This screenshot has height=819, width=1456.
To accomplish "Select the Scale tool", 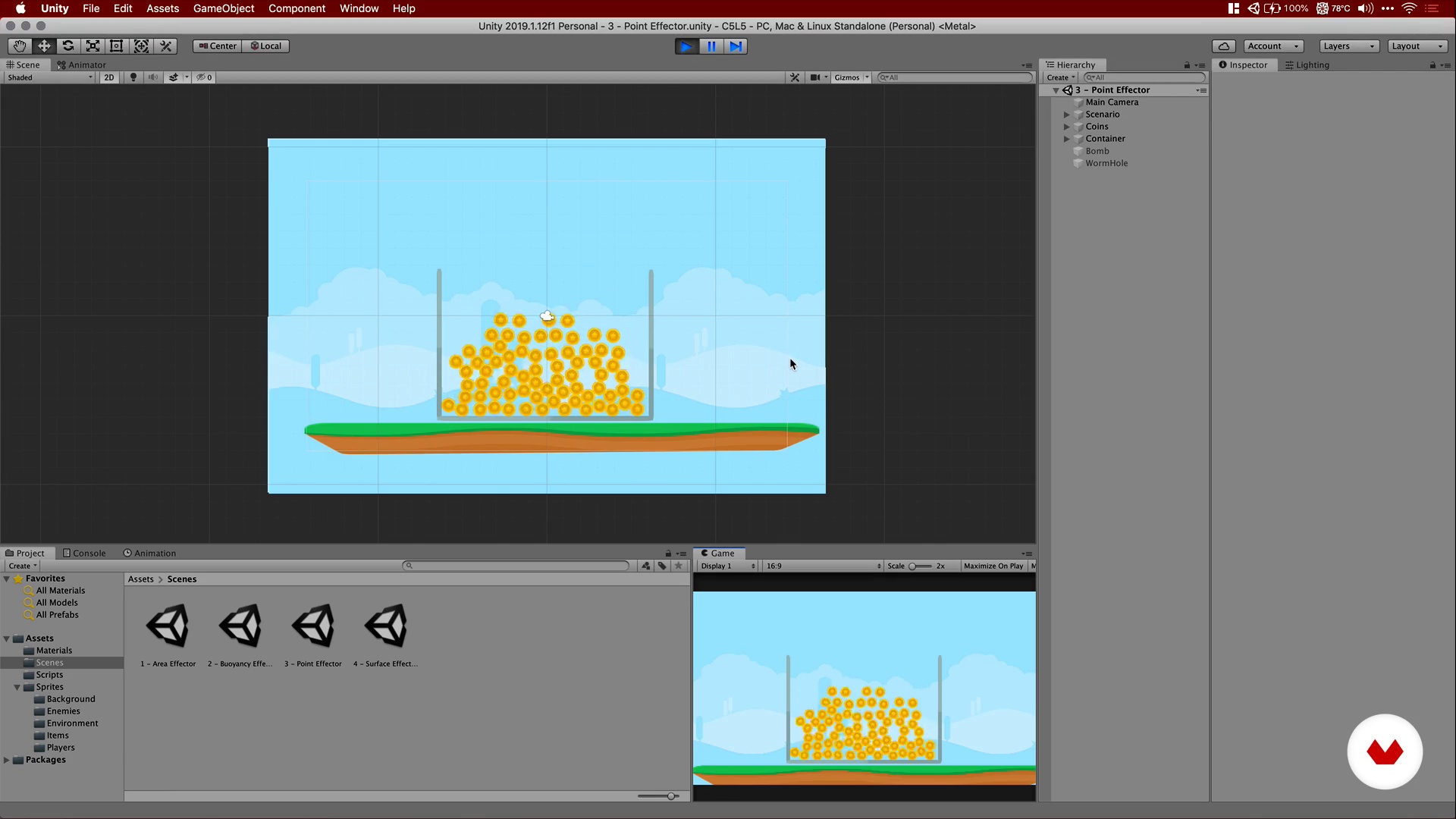I will pos(93,46).
